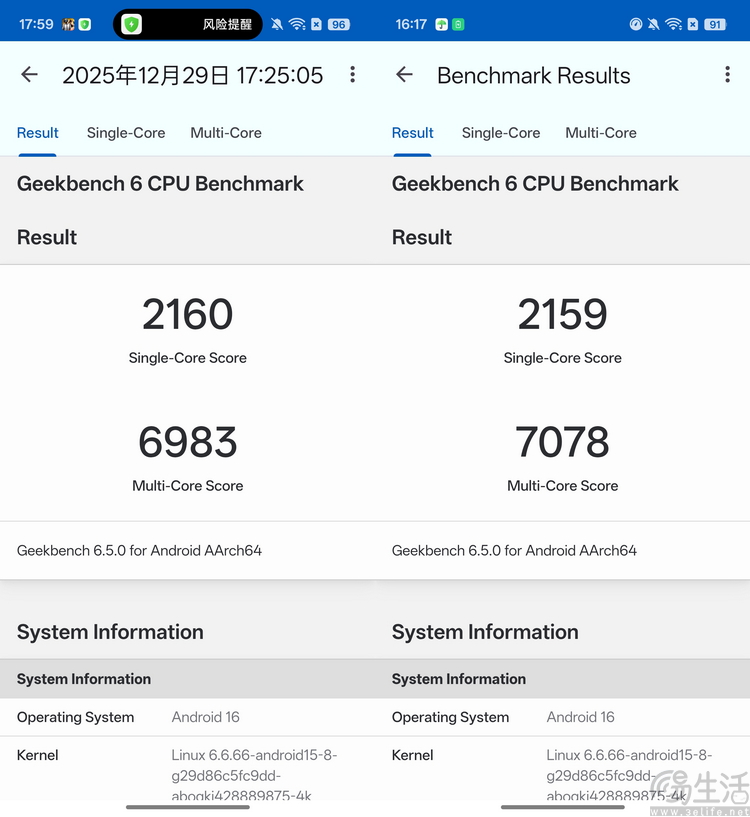Switch to Multi-Core tab on left screen
Screen dimensions: 750x817
coord(226,133)
